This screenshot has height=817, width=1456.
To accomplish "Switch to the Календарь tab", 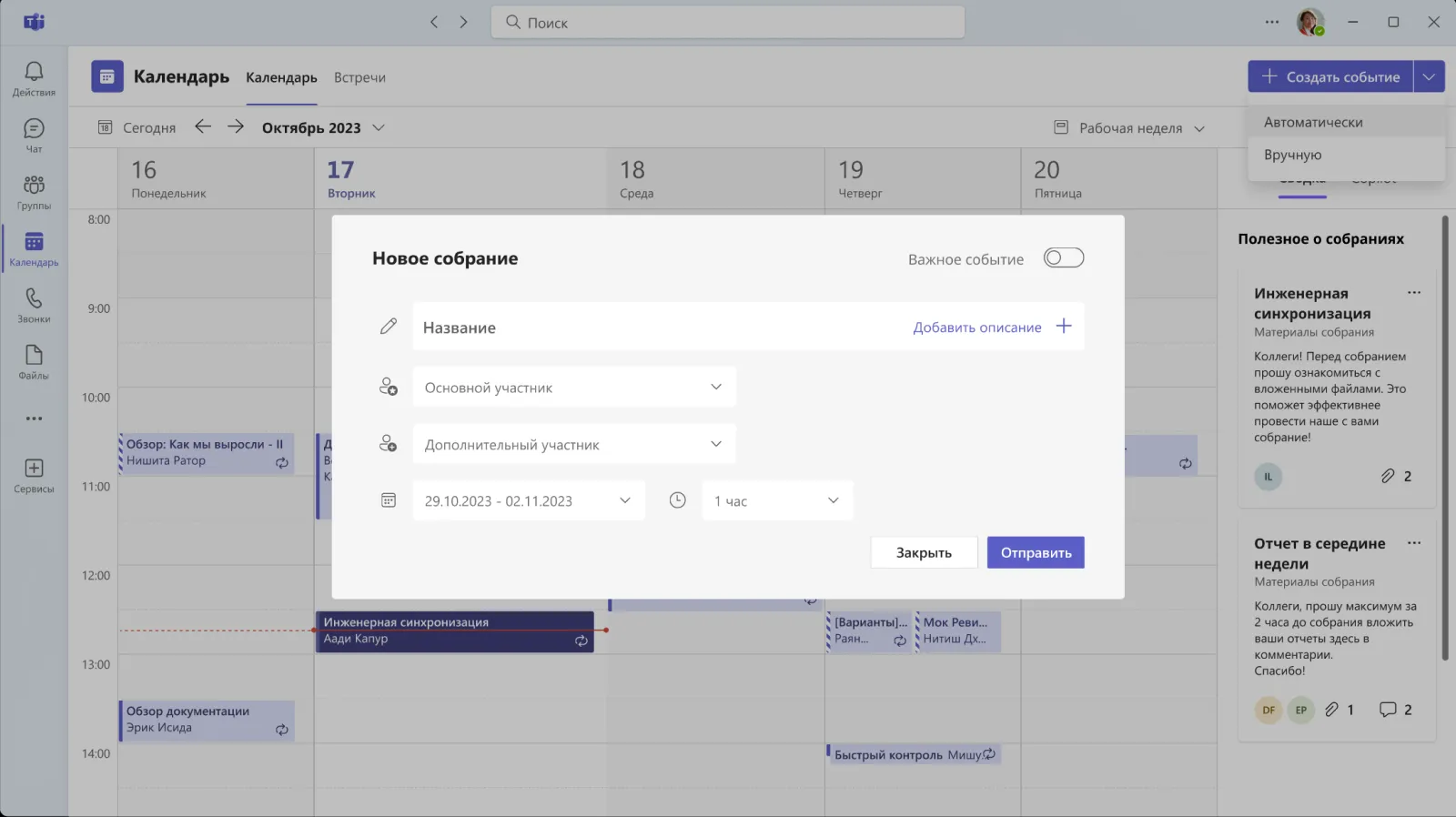I will click(x=281, y=77).
